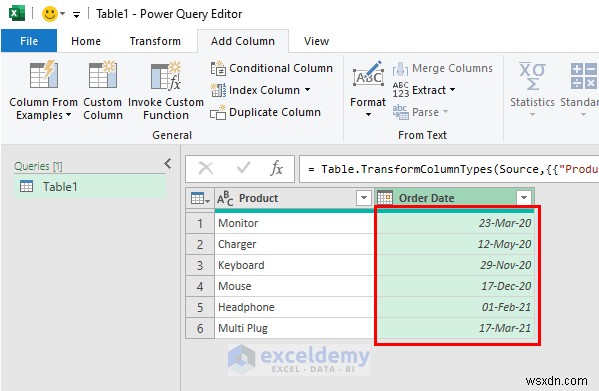Image resolution: width=599 pixels, height=391 pixels.
Task: Open the Extract dropdown
Action: pos(424,90)
